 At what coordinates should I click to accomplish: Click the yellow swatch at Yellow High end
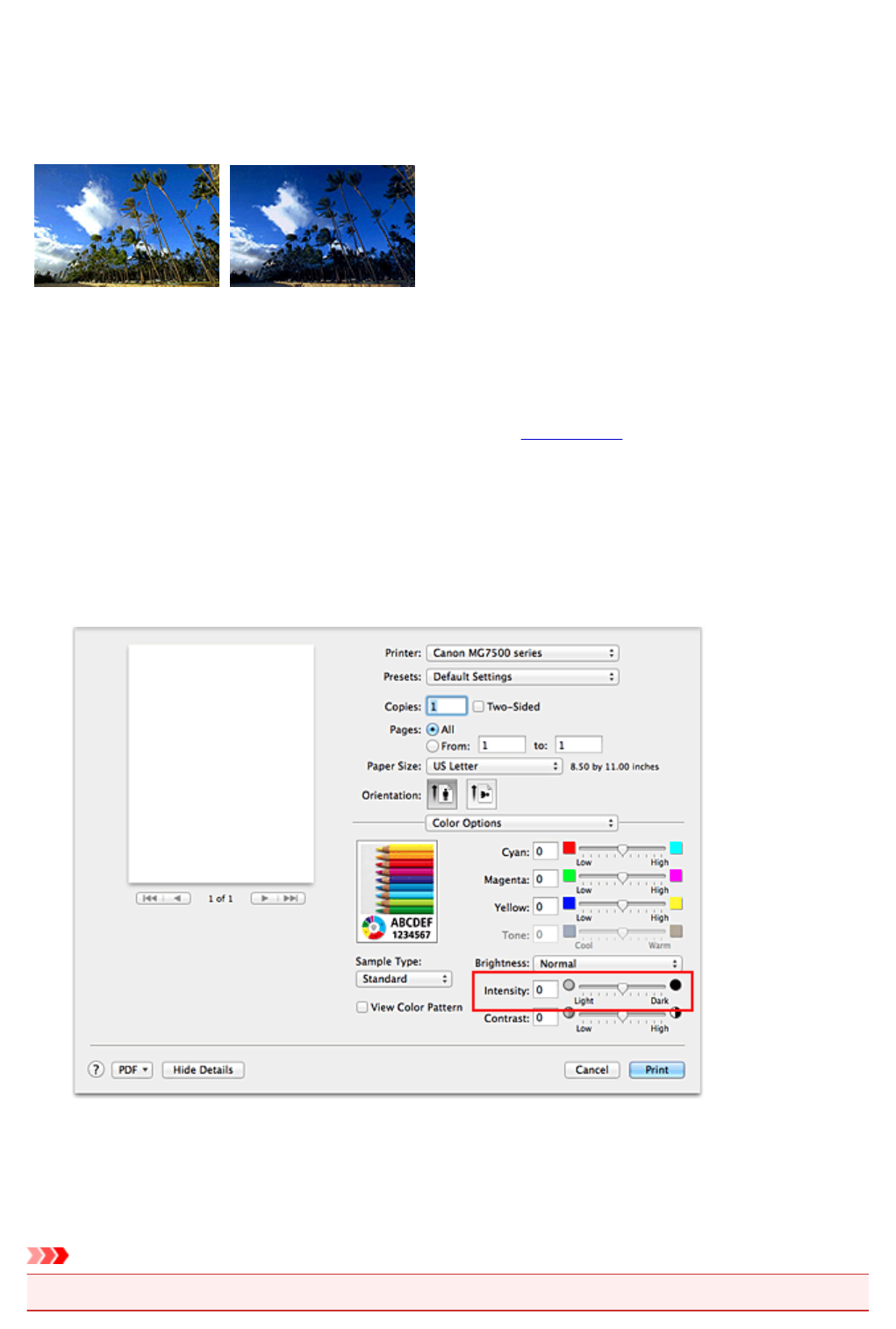click(676, 903)
